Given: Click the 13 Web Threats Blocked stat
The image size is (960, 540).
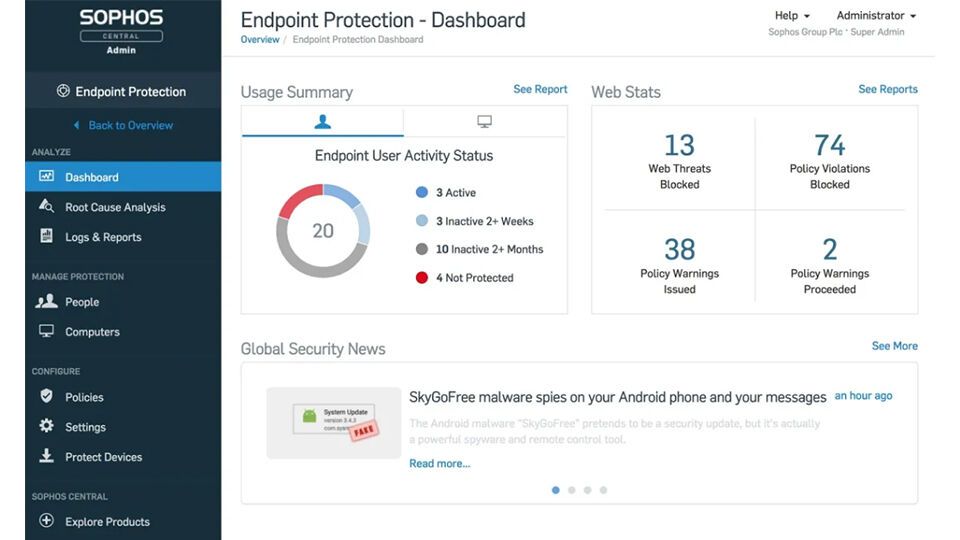Looking at the screenshot, I should [x=680, y=160].
